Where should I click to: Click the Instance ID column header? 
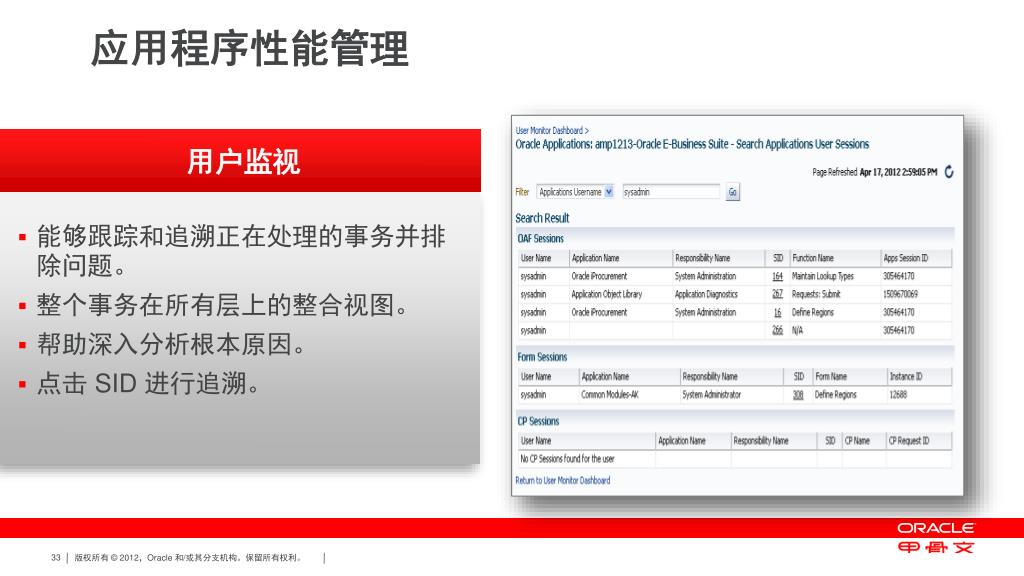tap(906, 376)
